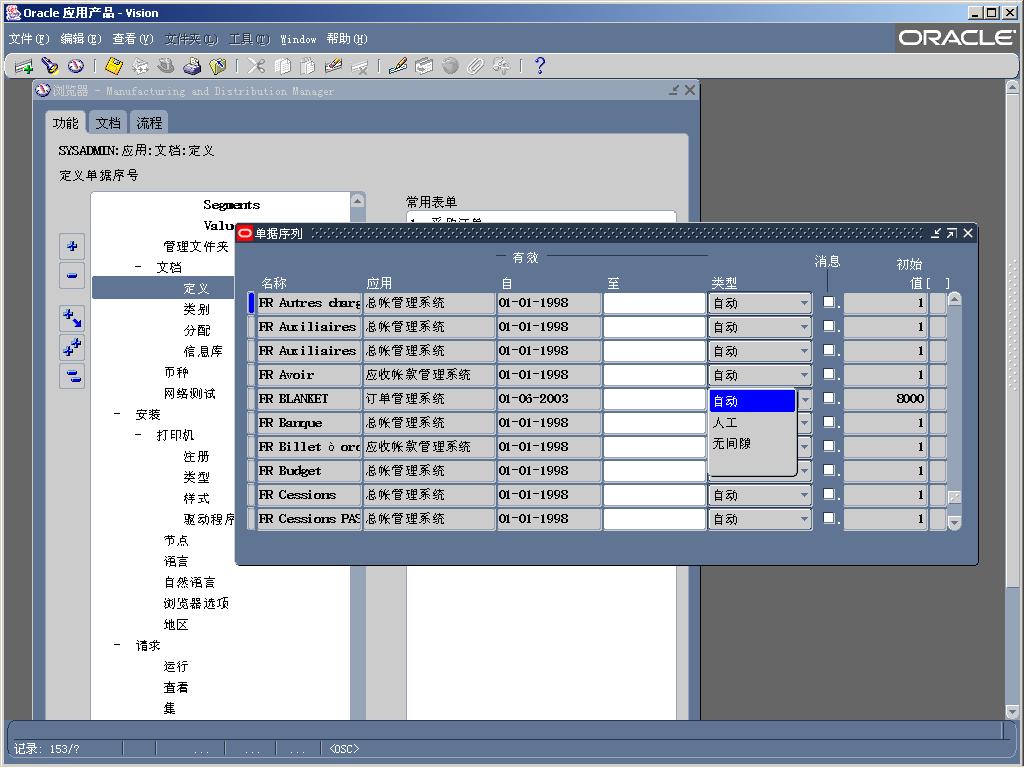1024x768 pixels.
Task: Click the Paste toolbar icon
Action: pyautogui.click(x=308, y=66)
